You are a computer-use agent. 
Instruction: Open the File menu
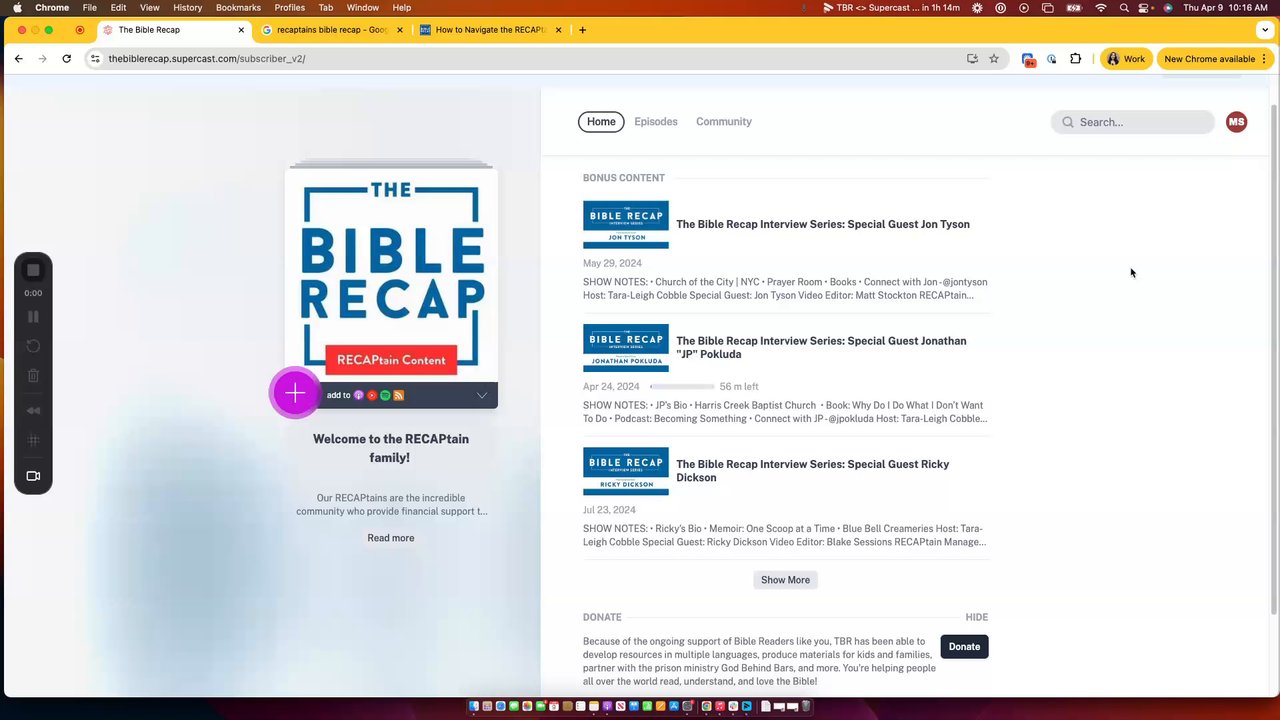[89, 7]
